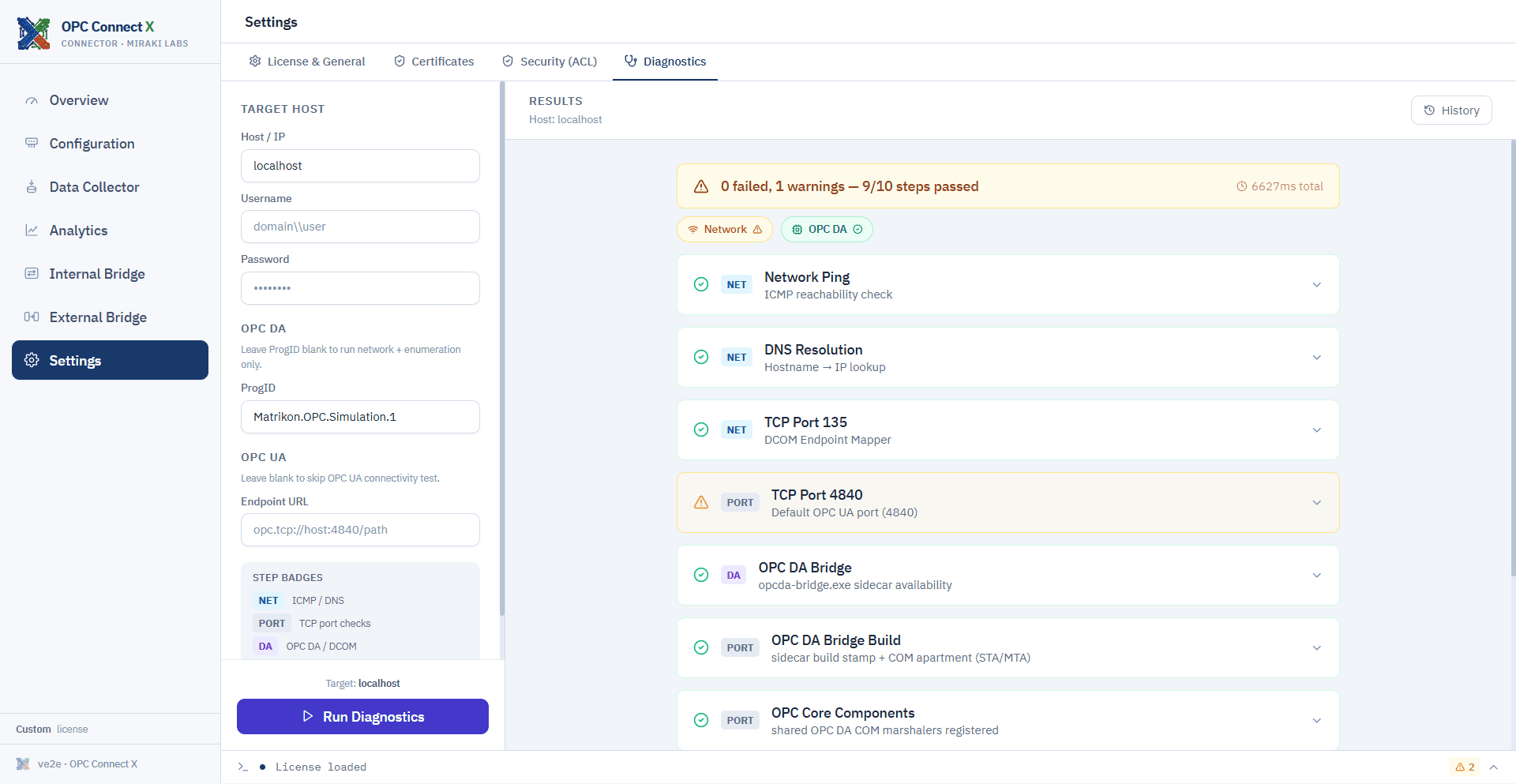This screenshot has height=784, width=1516.
Task: Expand the TCP Port 4840 warning result
Action: pyautogui.click(x=1317, y=503)
